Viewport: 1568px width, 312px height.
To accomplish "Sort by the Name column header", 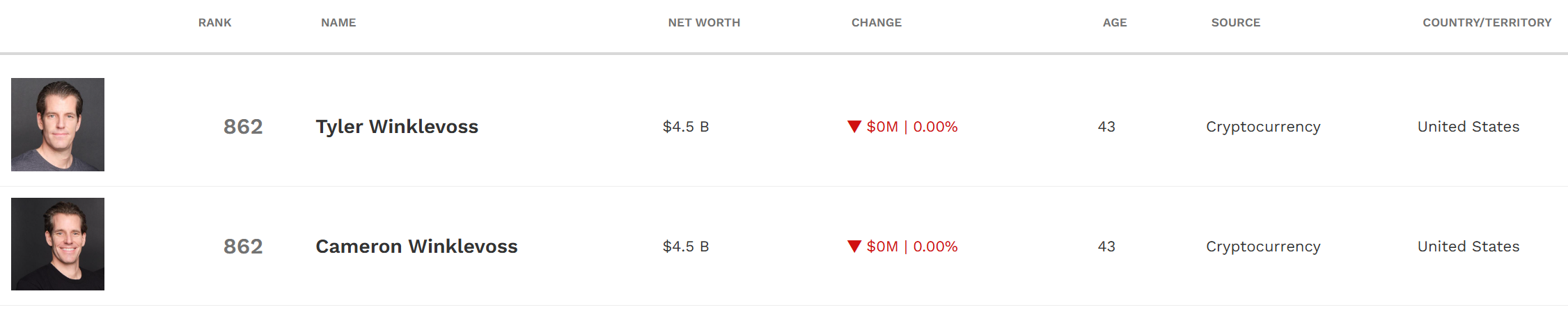I will point(338,22).
